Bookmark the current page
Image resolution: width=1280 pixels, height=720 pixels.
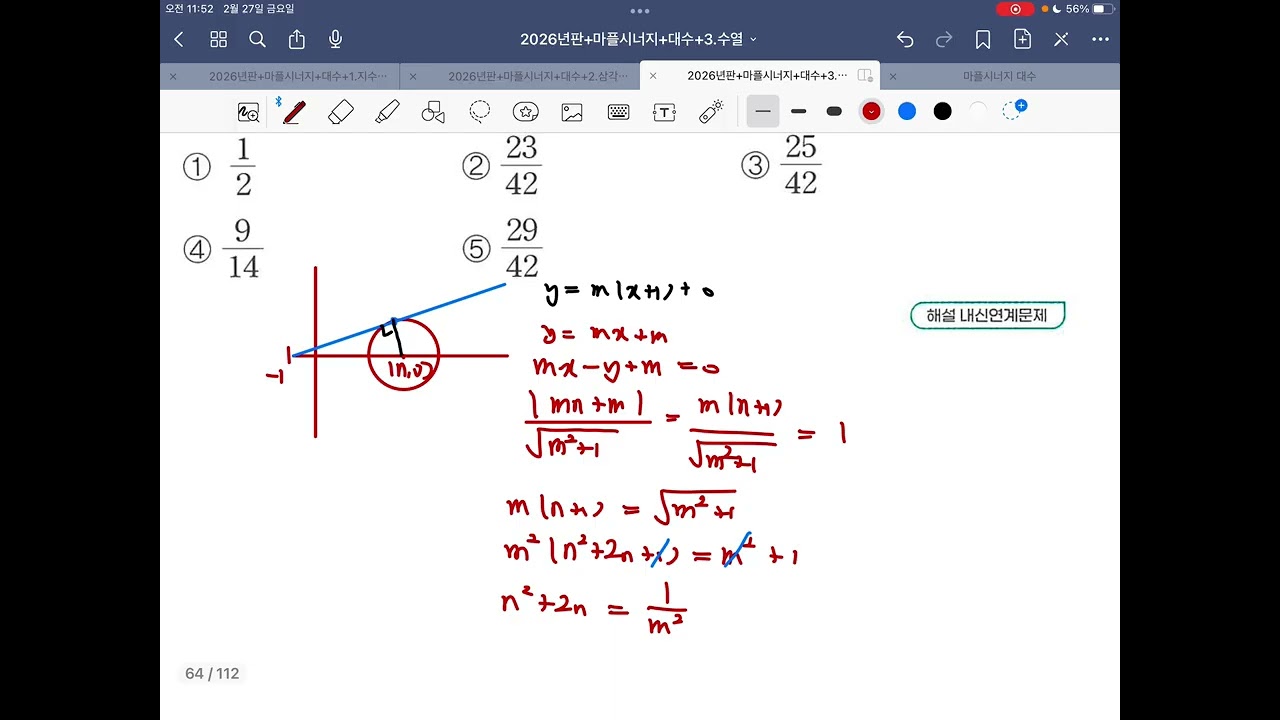(983, 39)
